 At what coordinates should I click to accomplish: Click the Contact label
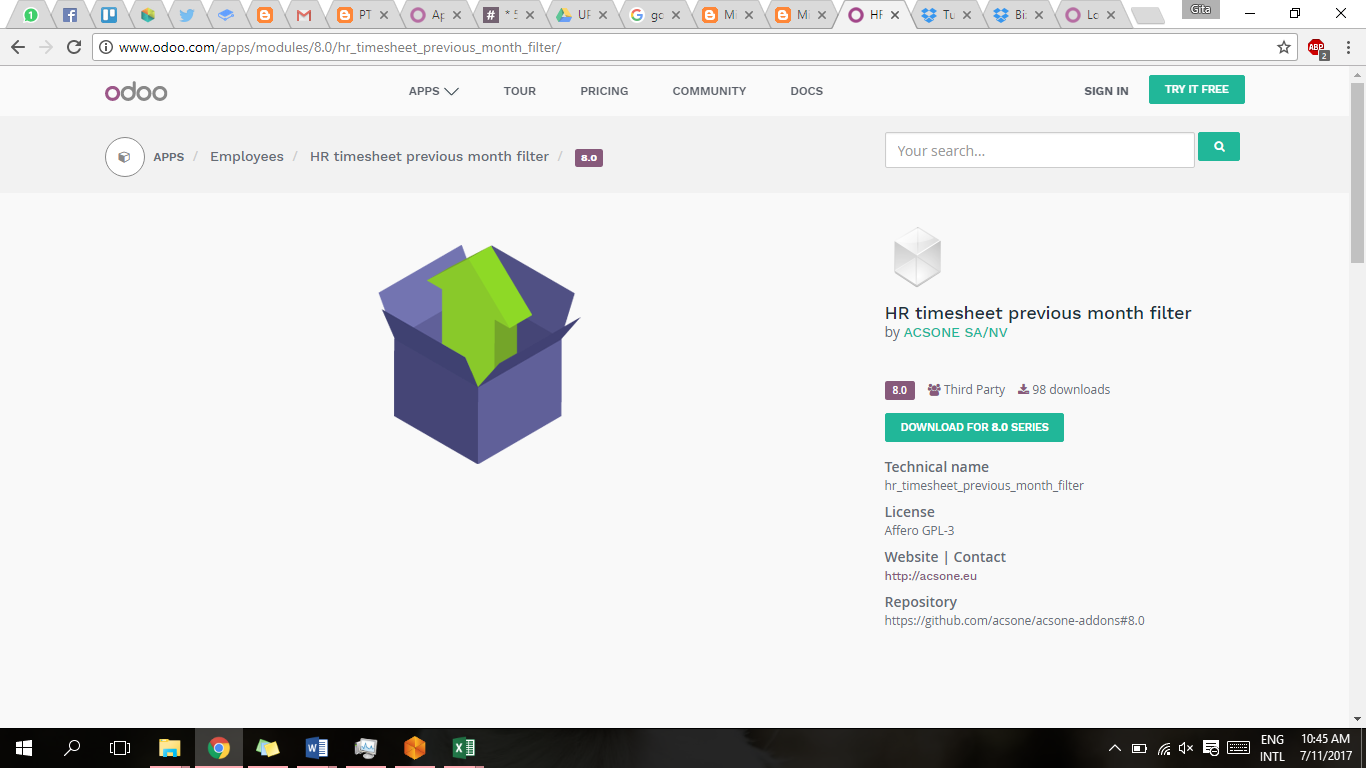[x=980, y=557]
